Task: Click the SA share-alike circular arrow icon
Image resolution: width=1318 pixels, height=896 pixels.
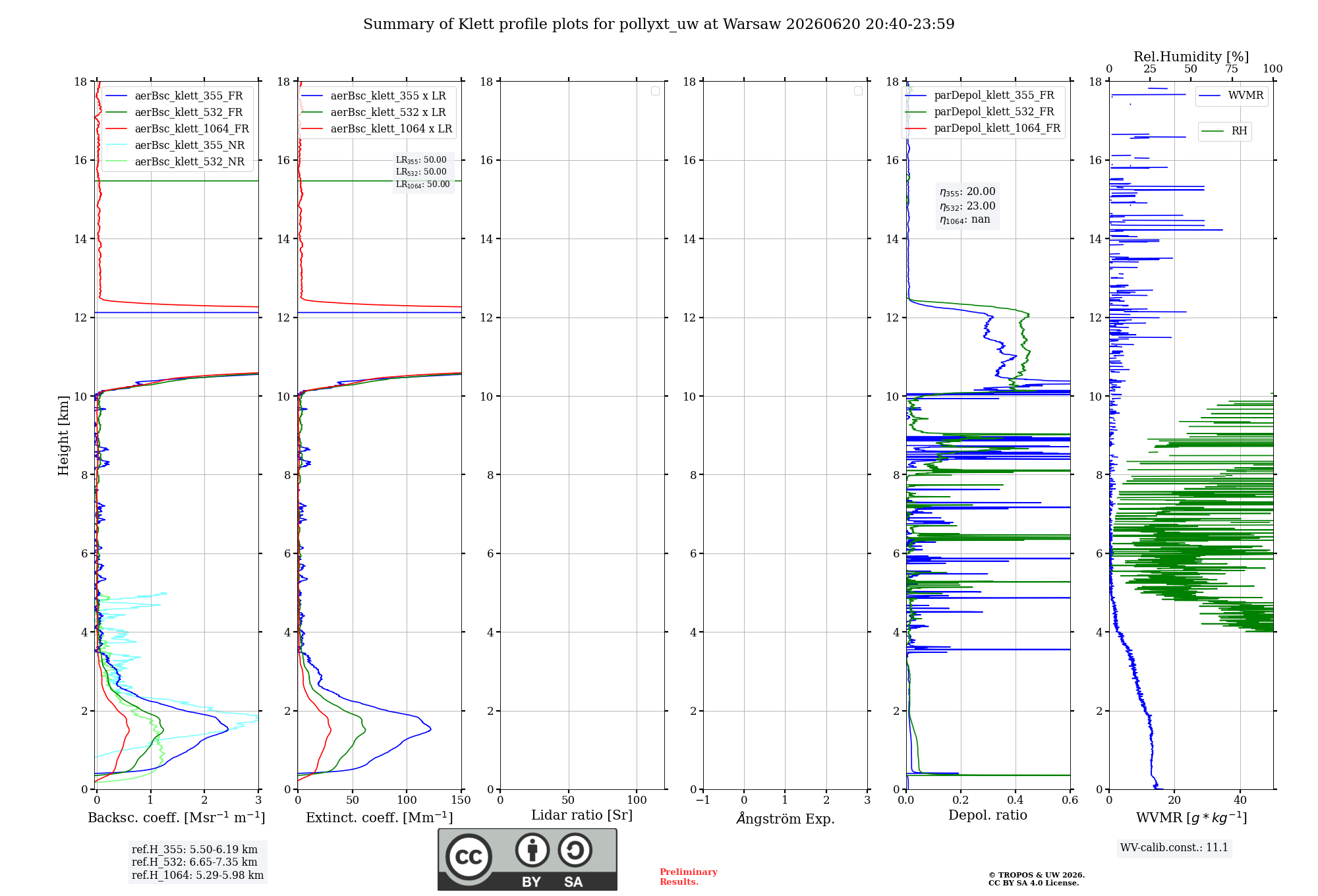Action: [575, 850]
